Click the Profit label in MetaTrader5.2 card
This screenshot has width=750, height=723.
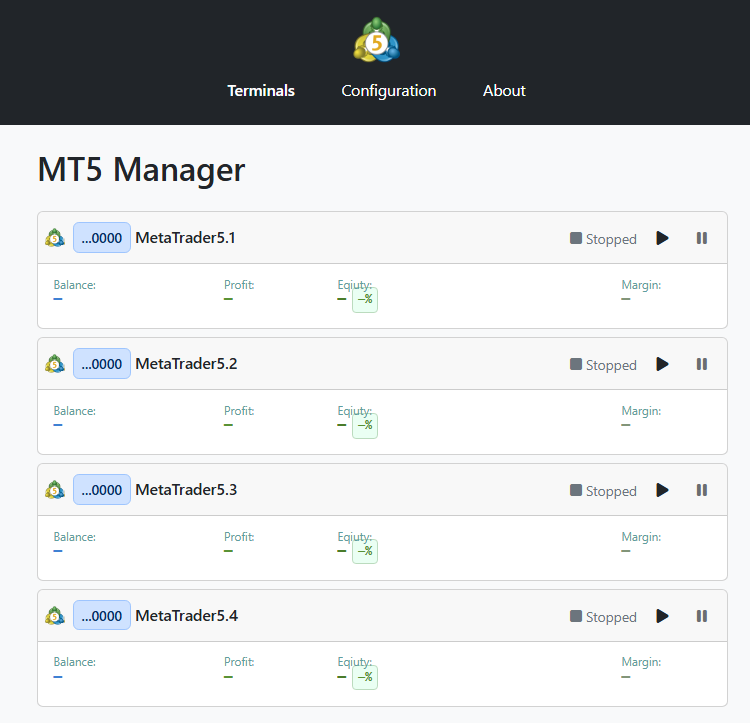pos(239,411)
